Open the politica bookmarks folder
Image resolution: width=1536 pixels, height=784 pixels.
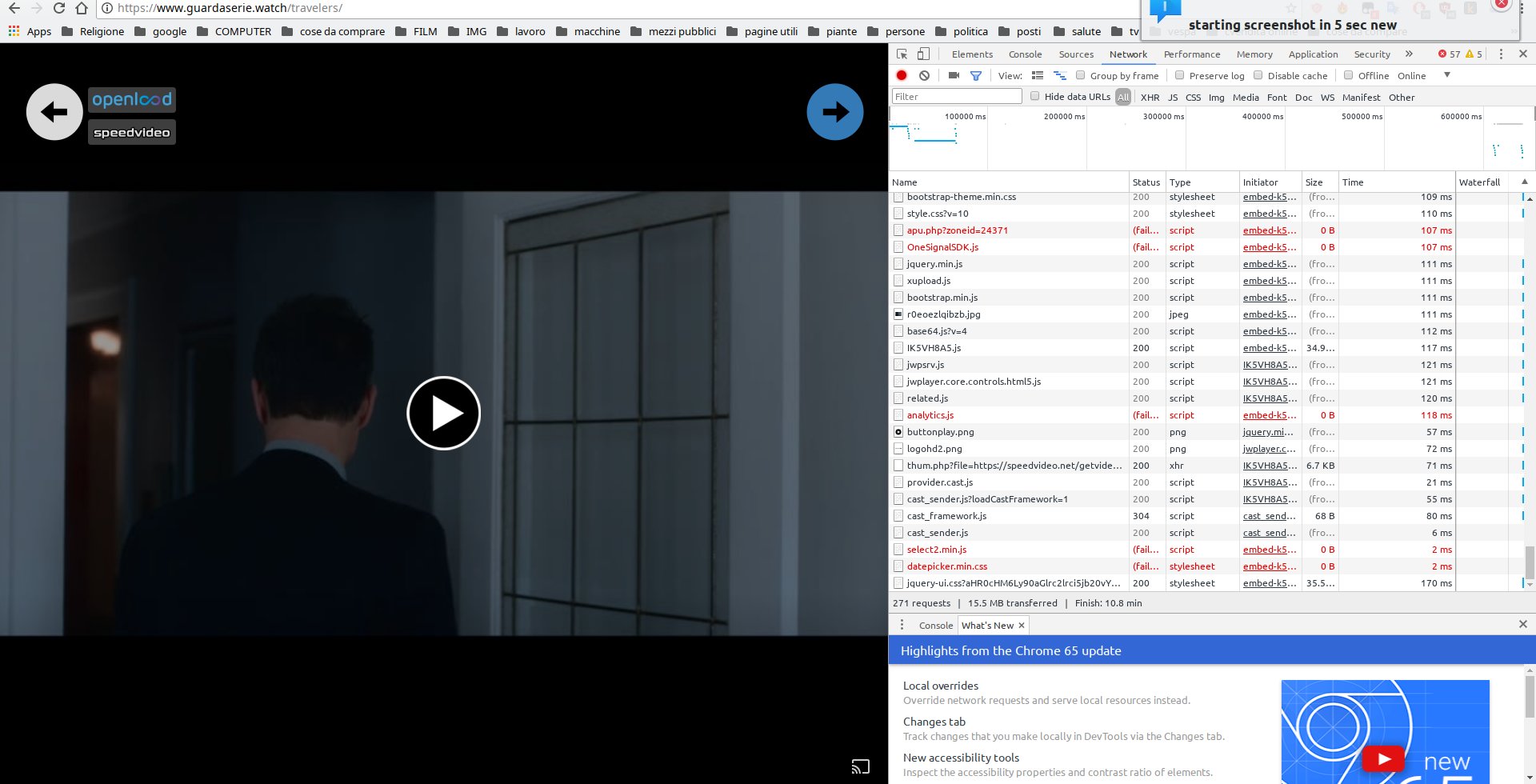[x=962, y=31]
